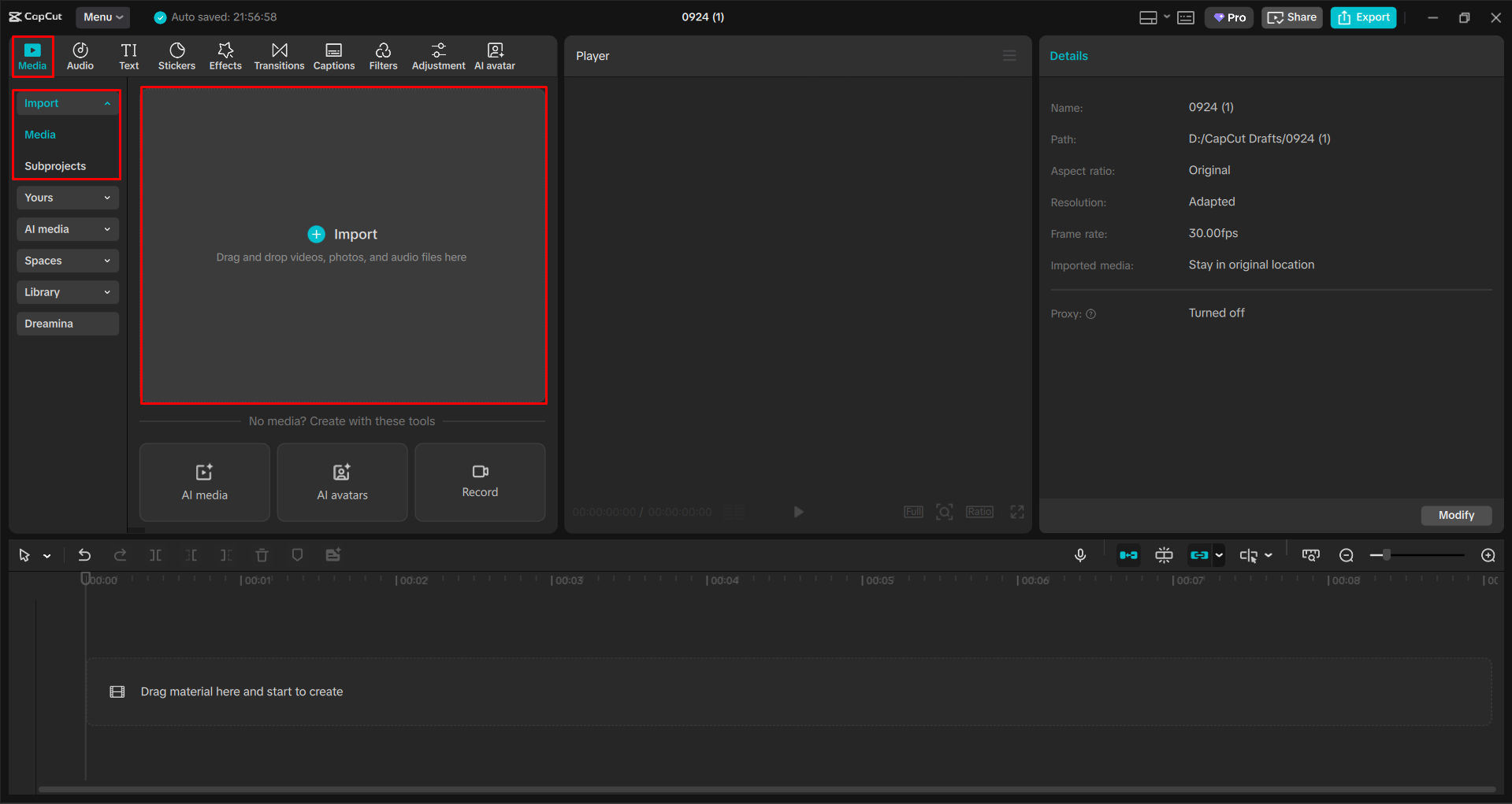Open the Menu in the title bar
The image size is (1512, 804).
pos(102,17)
